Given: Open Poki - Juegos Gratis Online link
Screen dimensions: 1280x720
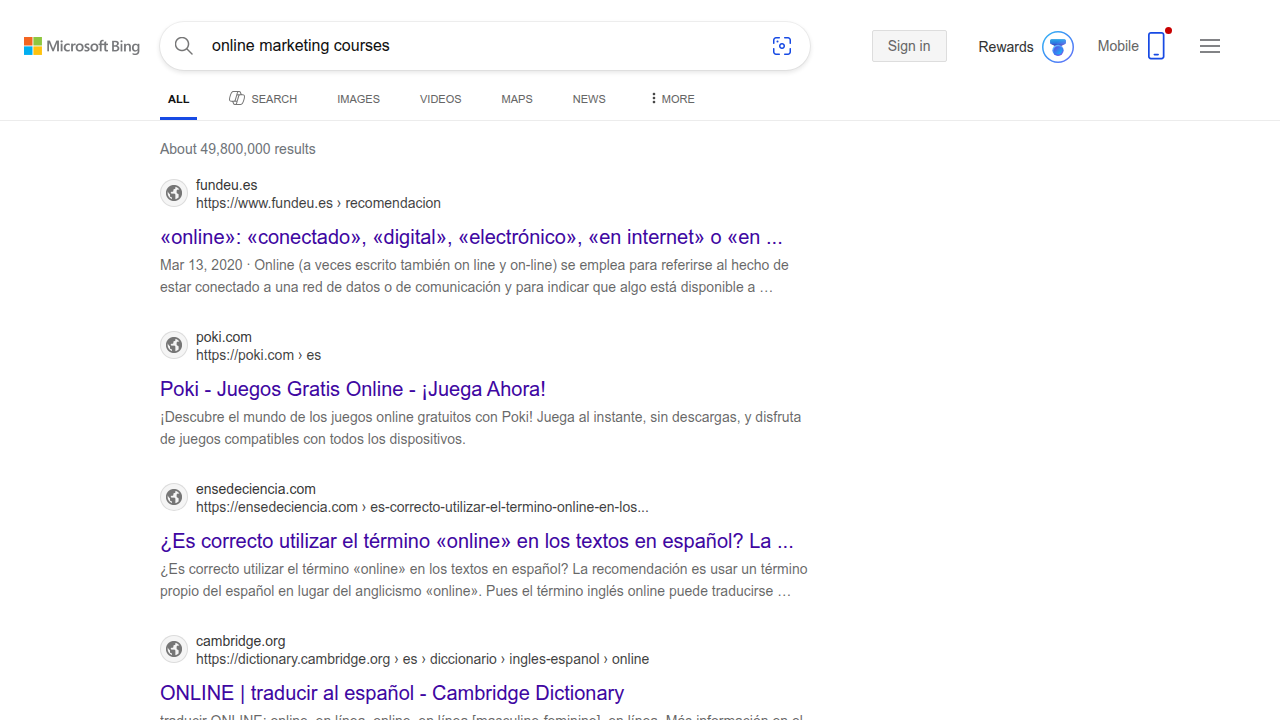Looking at the screenshot, I should [353, 389].
